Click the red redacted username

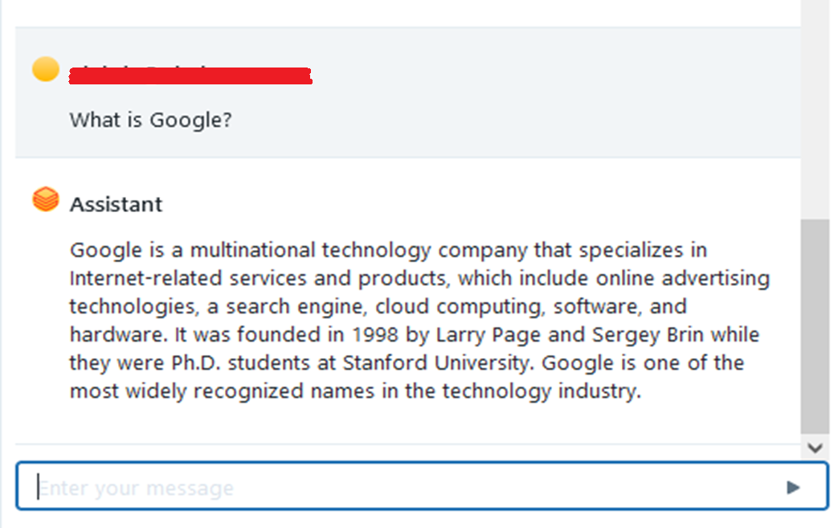click(190, 74)
